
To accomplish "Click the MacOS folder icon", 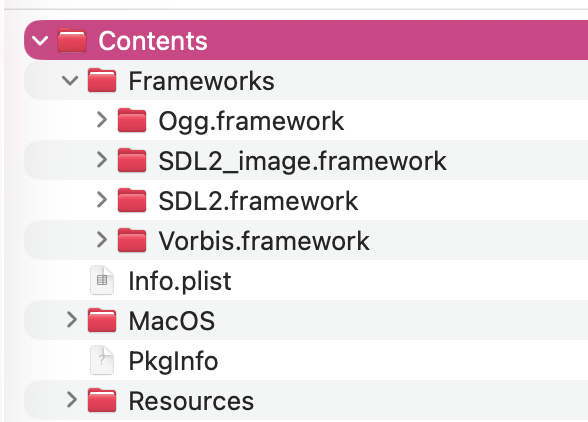I will 102,320.
